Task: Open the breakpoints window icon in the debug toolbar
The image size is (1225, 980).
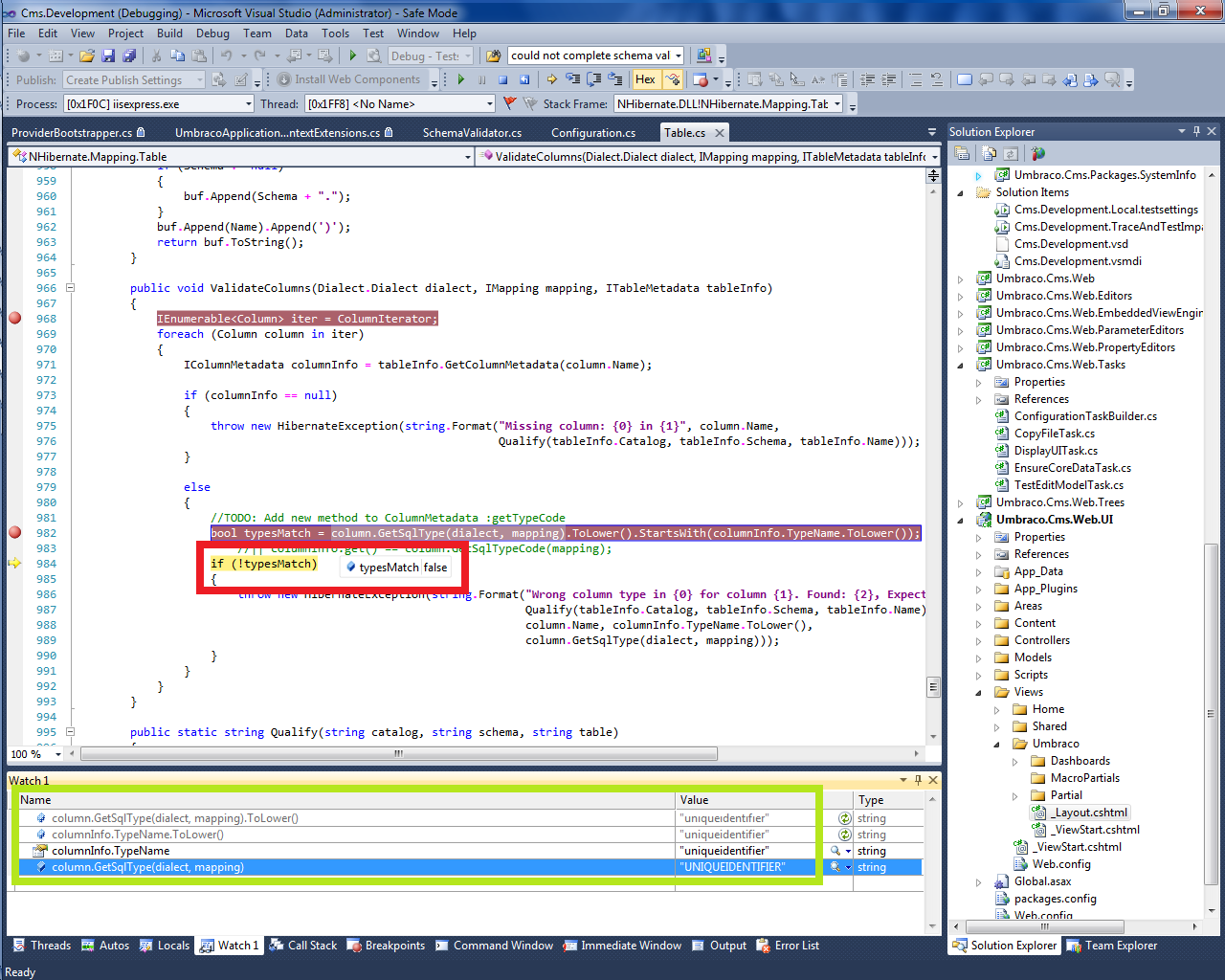Action: 702,79
